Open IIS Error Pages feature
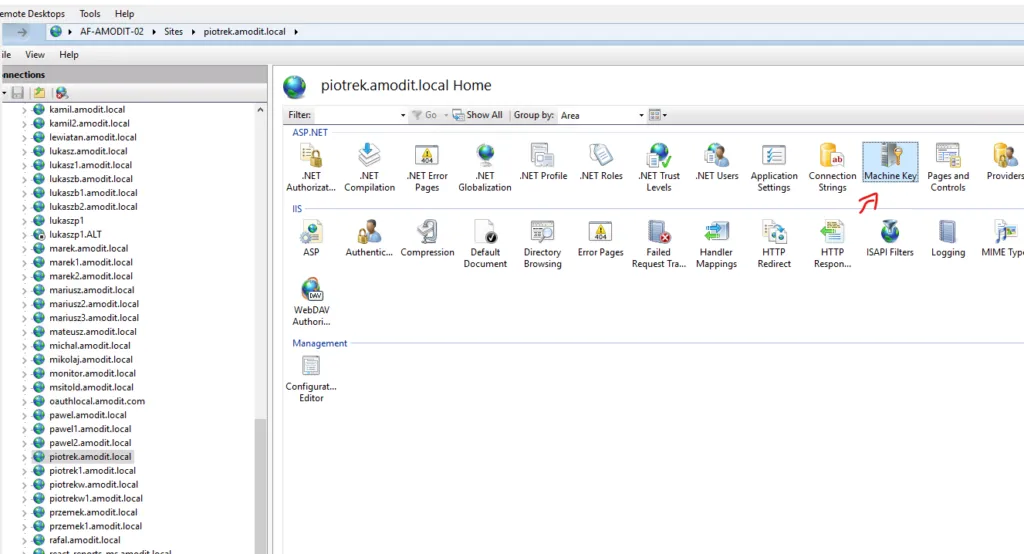This screenshot has height=554, width=1024. pyautogui.click(x=601, y=238)
